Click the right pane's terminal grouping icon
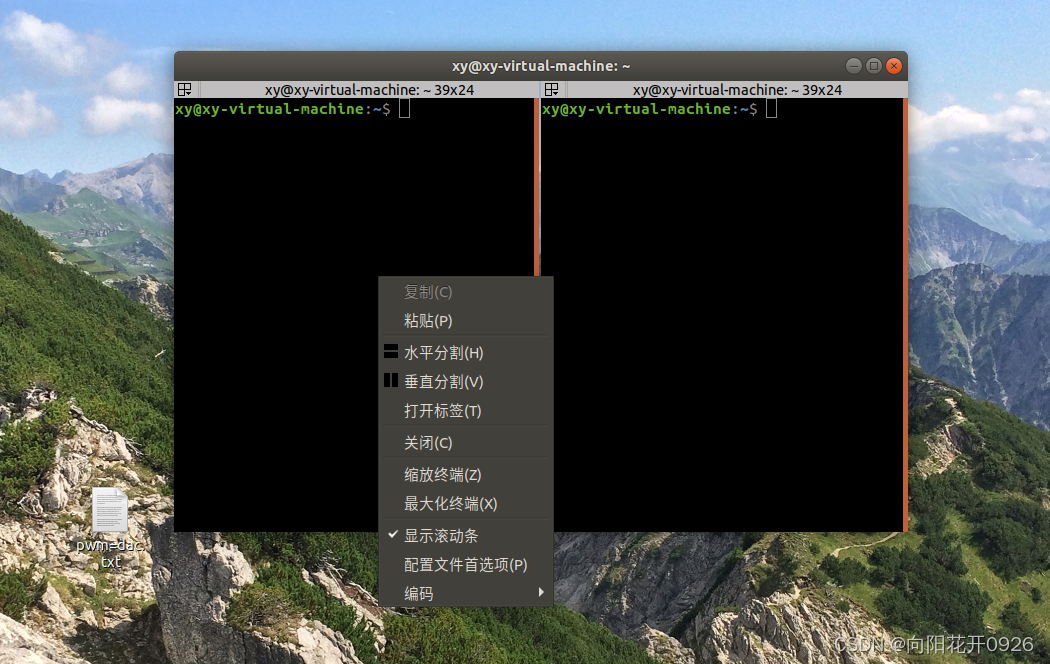The width and height of the screenshot is (1050, 664). [551, 89]
